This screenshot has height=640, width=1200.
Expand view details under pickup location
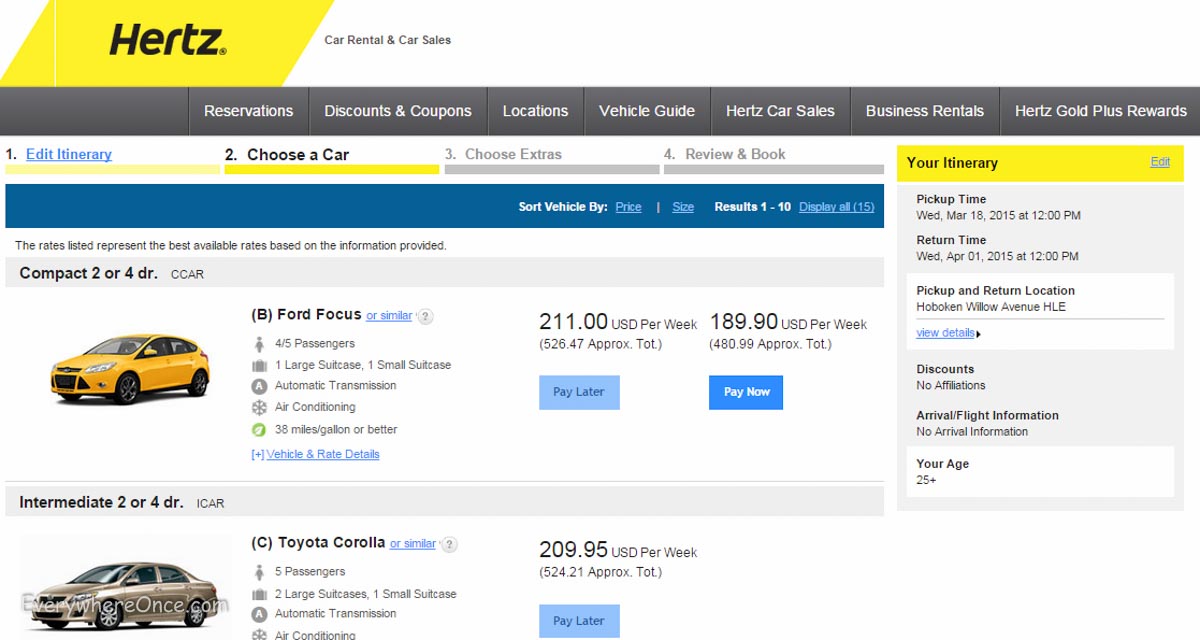coord(946,333)
